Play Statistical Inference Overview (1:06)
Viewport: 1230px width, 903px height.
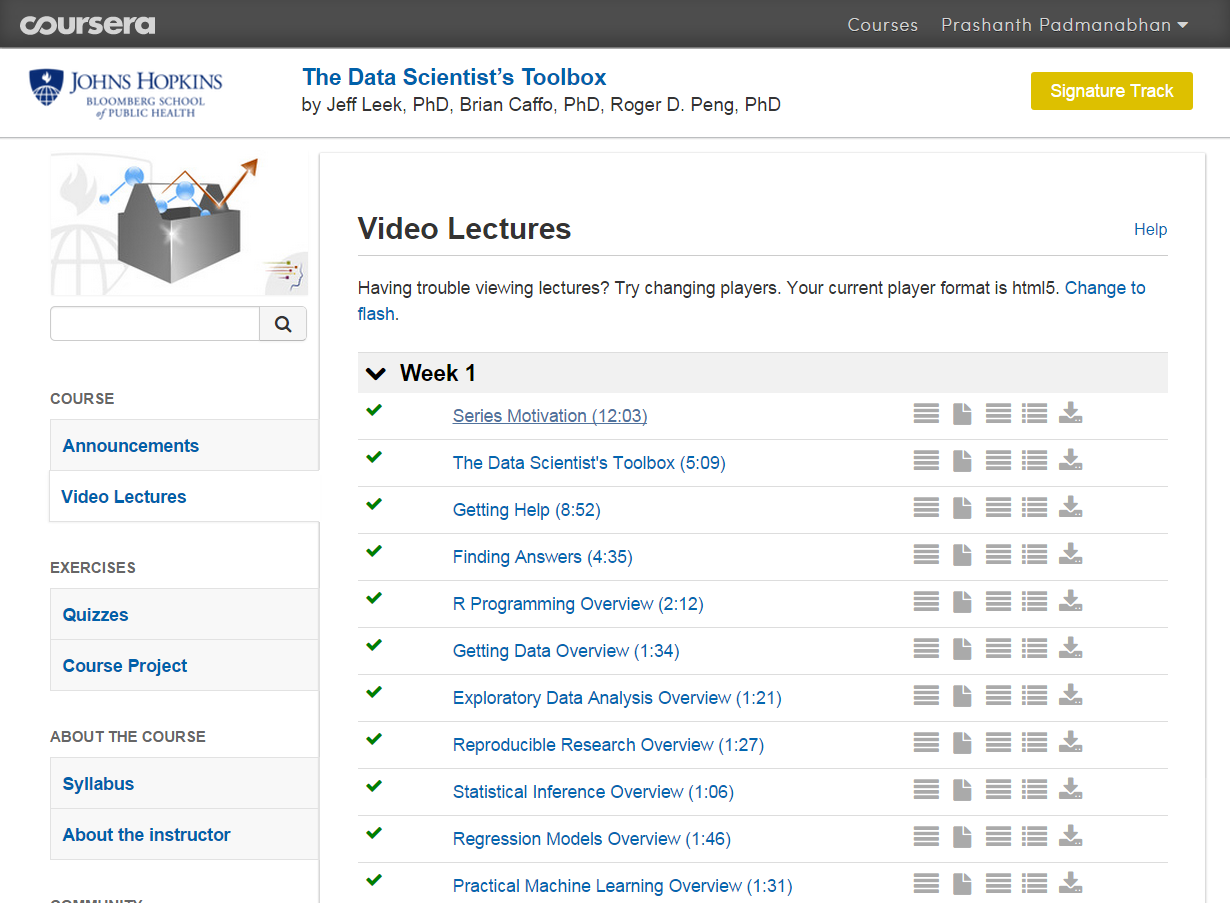click(x=593, y=792)
